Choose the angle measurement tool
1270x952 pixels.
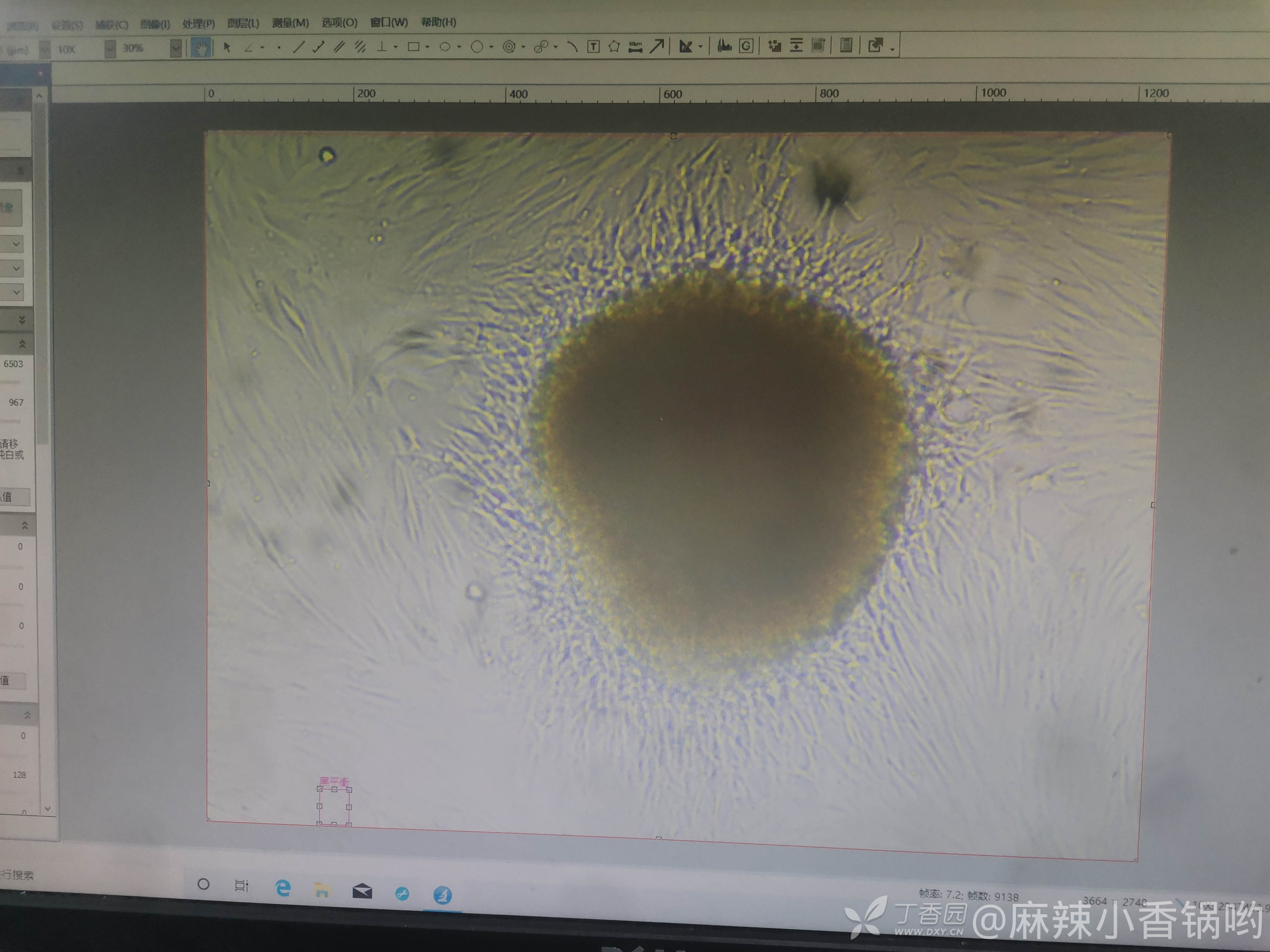[249, 48]
